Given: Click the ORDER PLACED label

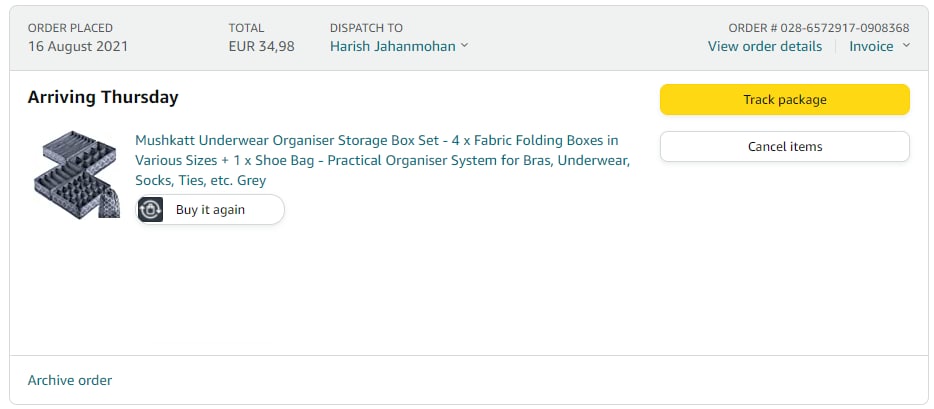Looking at the screenshot, I should point(70,28).
